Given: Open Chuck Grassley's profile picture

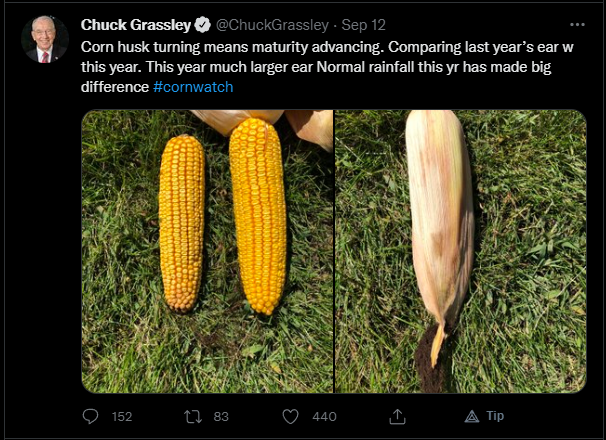Looking at the screenshot, I should point(45,40).
